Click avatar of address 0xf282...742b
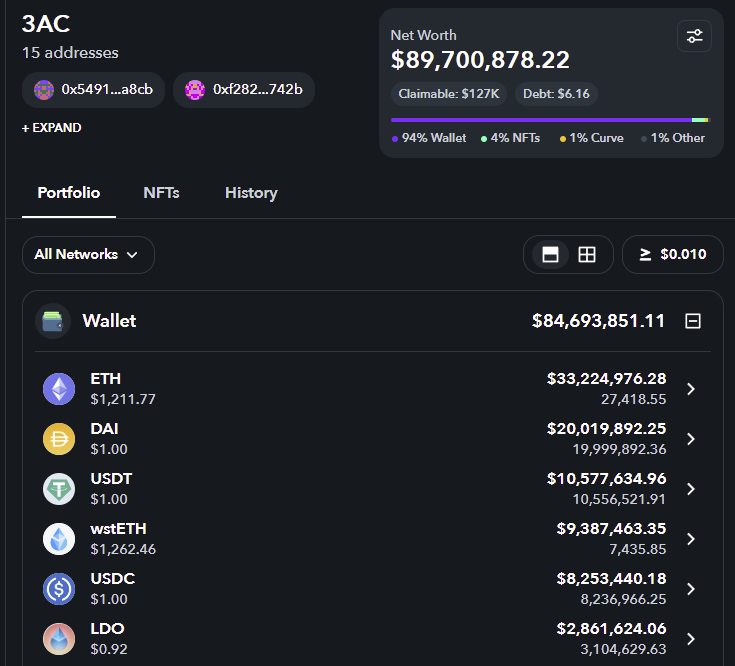 (x=195, y=90)
